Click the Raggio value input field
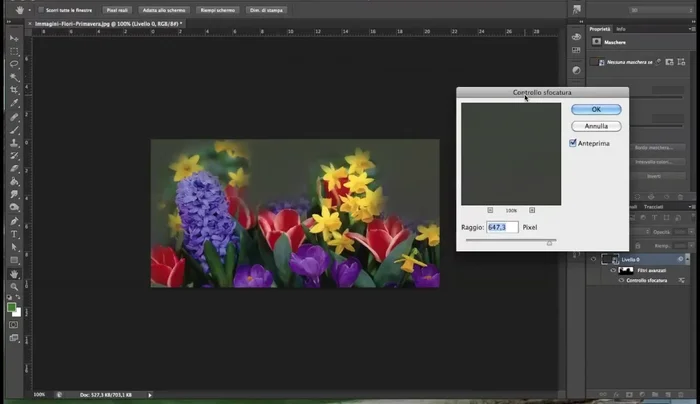 point(502,227)
